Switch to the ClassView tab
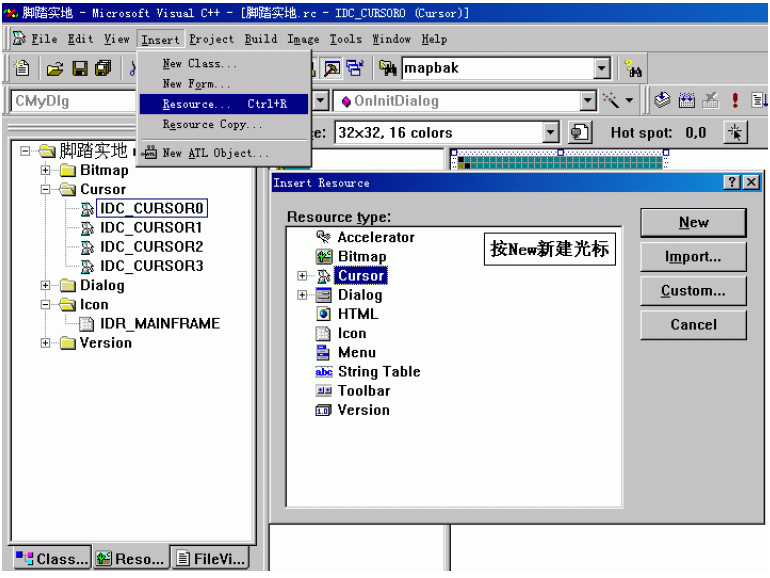Viewport: 770px width, 578px height. [52, 558]
